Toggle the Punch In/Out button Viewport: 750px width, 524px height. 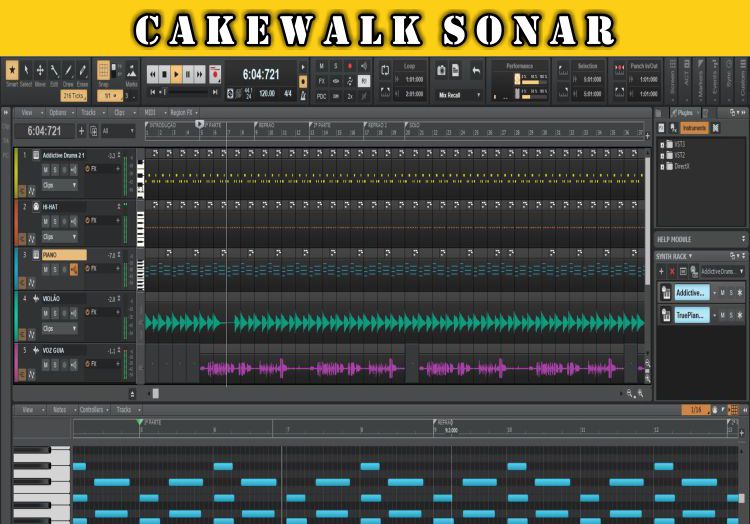coord(619,69)
